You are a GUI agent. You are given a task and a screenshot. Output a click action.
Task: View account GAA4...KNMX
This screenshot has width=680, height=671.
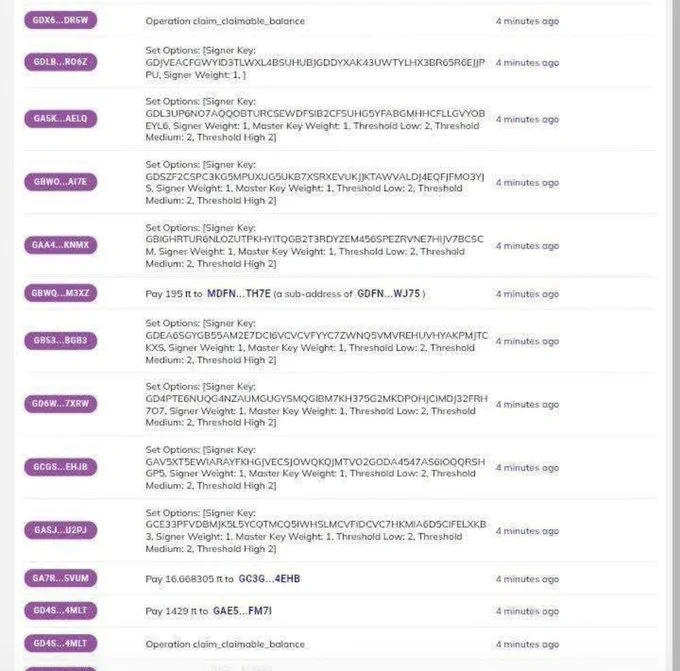60,245
